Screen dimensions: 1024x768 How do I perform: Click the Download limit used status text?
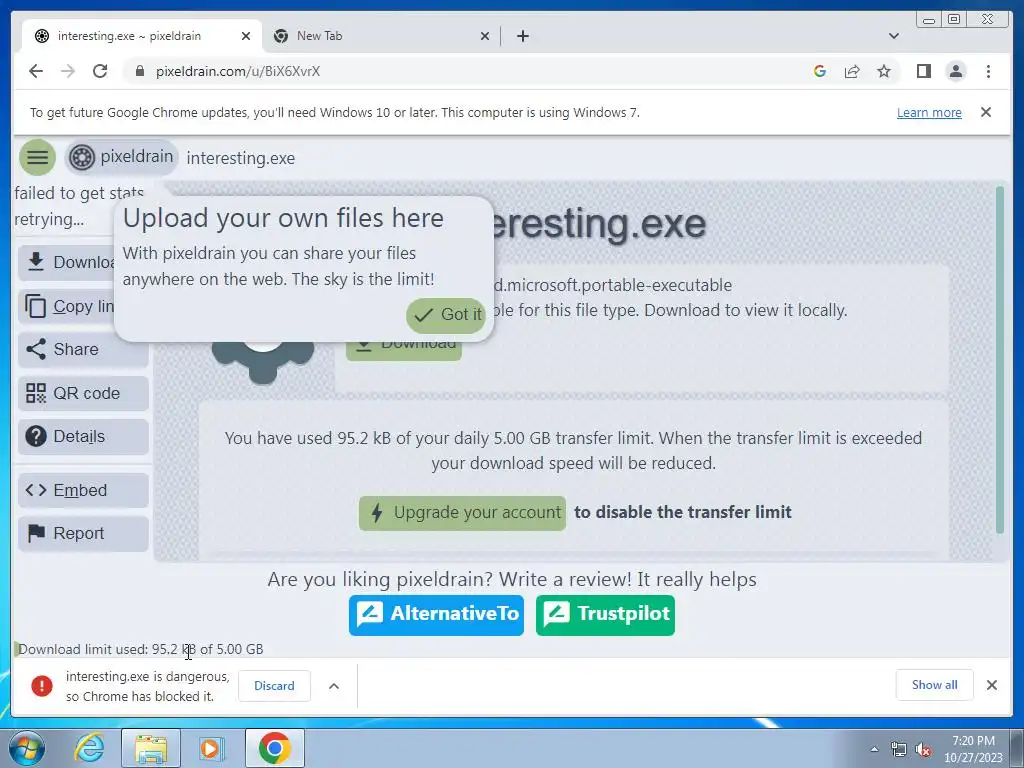(140, 649)
